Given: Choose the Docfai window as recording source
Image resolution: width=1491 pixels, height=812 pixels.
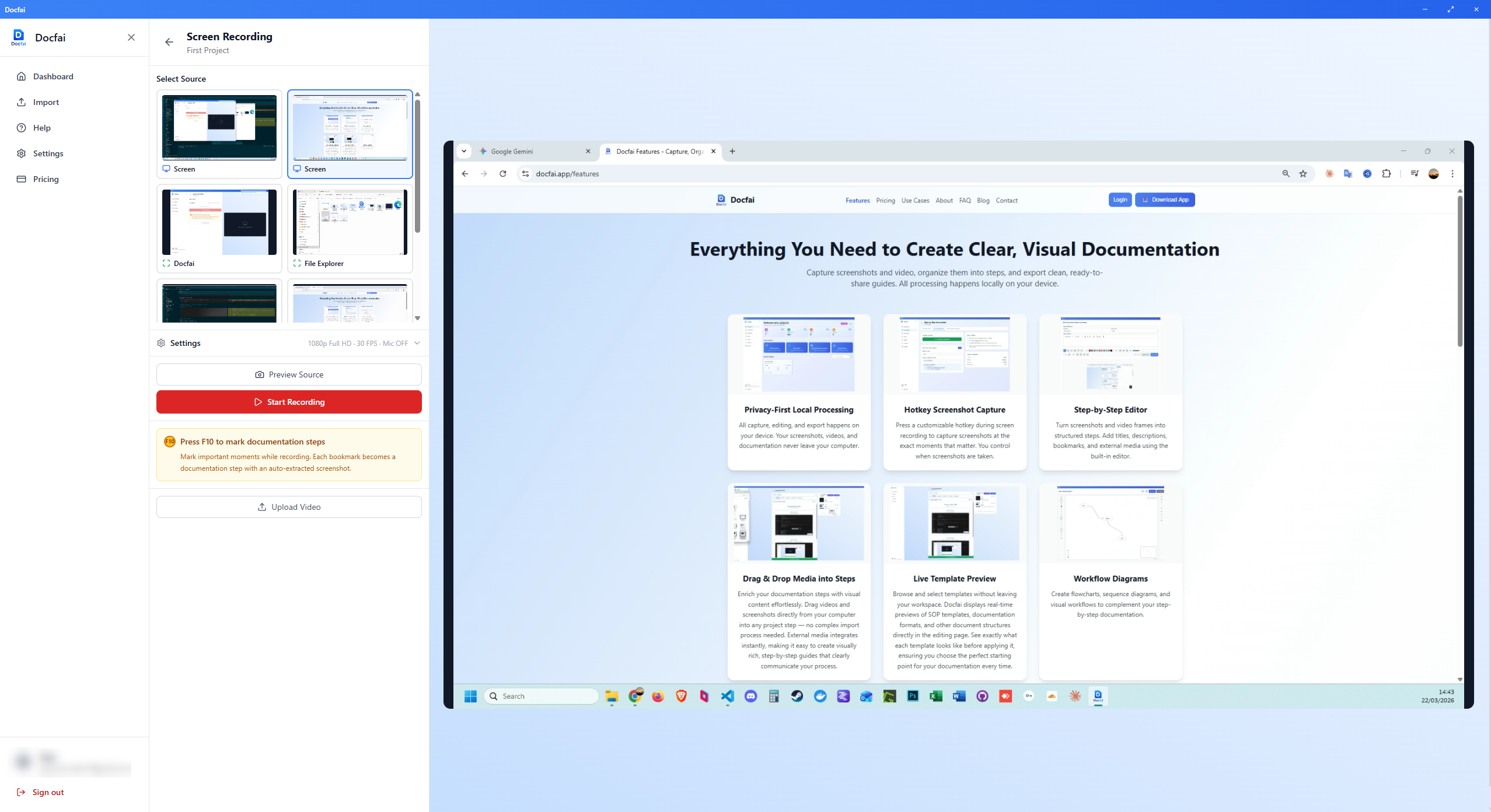Looking at the screenshot, I should 219,229.
